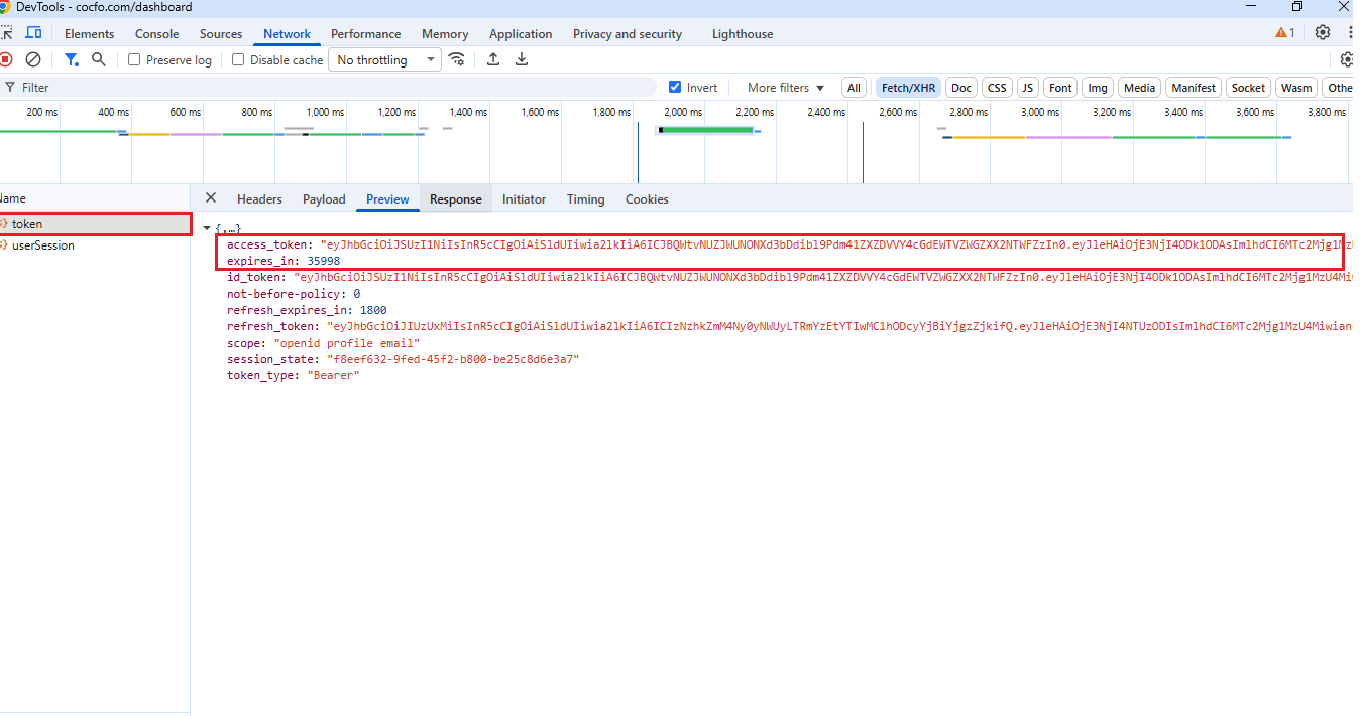Image resolution: width=1360 pixels, height=716 pixels.
Task: Click the inspect element selector icon
Action: click(6, 33)
